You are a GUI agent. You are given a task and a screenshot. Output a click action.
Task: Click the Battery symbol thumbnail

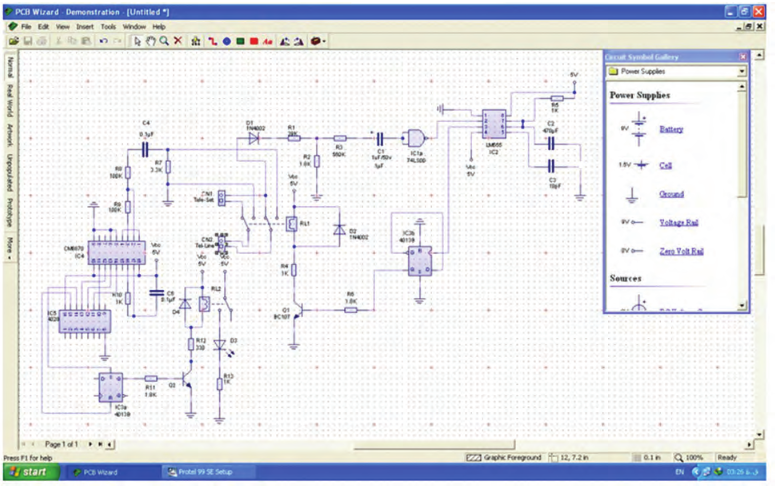point(639,129)
